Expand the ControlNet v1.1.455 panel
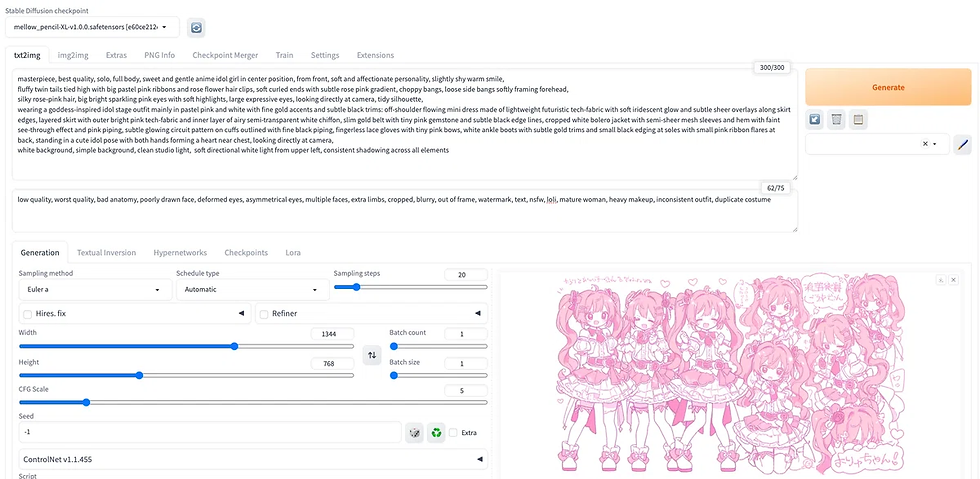 click(253, 459)
